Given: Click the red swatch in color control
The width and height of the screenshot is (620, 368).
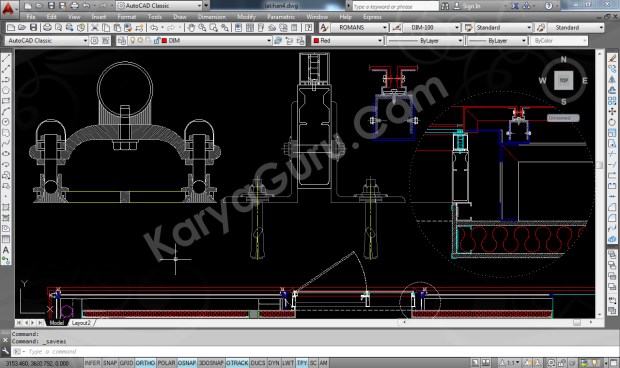Looking at the screenshot, I should pos(316,41).
